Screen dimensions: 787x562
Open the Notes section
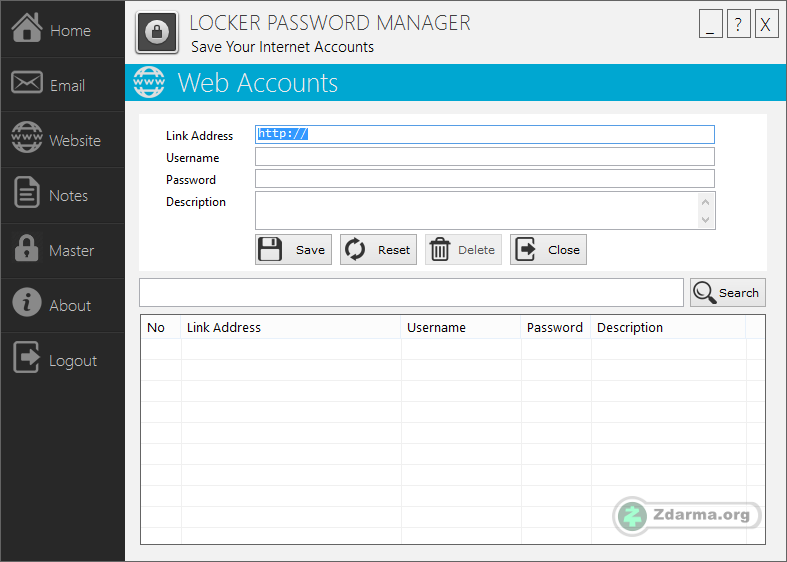click(62, 195)
